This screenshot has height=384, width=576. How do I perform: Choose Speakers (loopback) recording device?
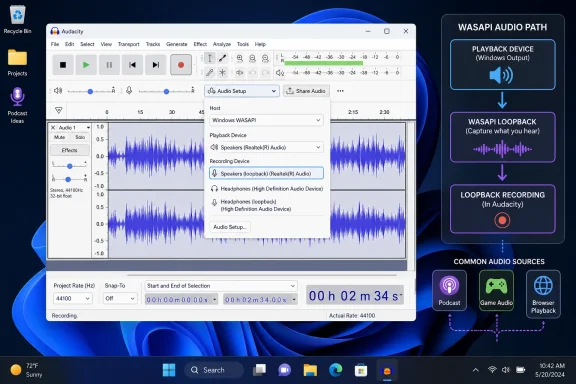(266, 173)
